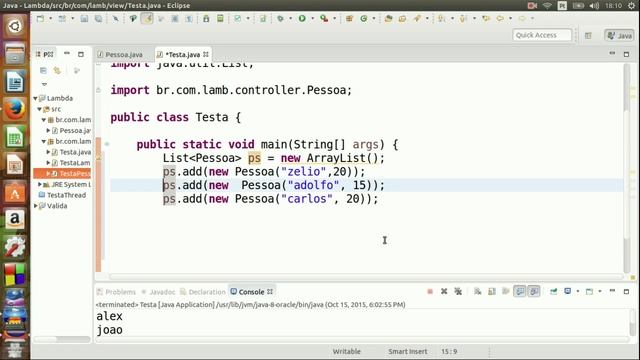
Task: Click the New Java Class green icon
Action: coord(364,18)
